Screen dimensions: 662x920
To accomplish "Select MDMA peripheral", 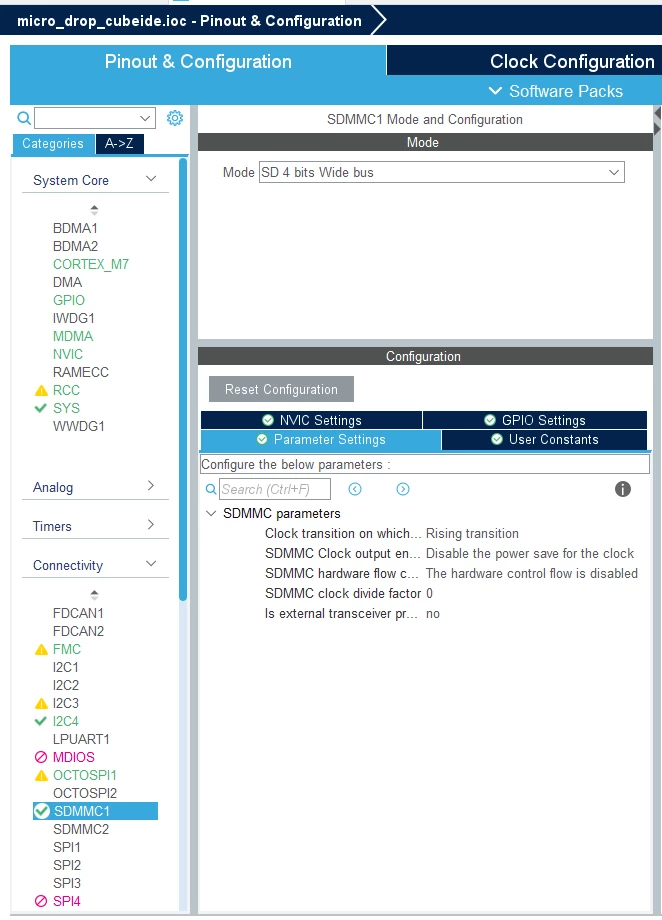I will (x=73, y=336).
